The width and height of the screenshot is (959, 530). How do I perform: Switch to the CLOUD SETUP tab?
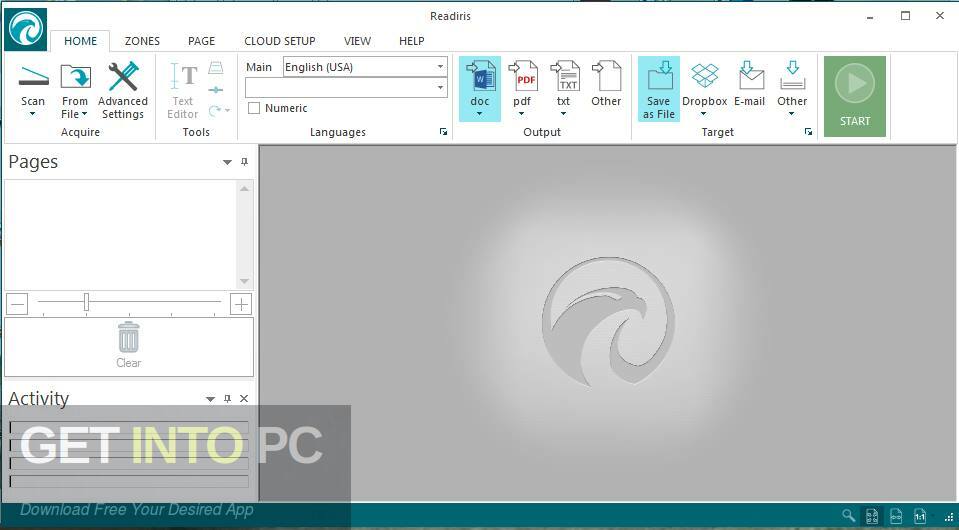pos(280,41)
